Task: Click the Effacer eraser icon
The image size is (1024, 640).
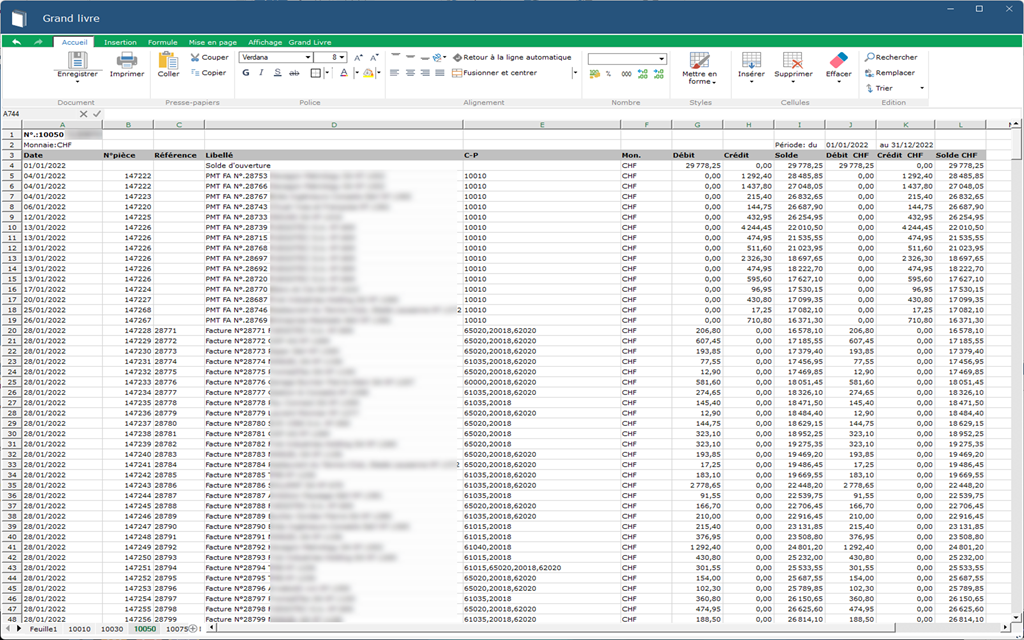Action: point(838,60)
